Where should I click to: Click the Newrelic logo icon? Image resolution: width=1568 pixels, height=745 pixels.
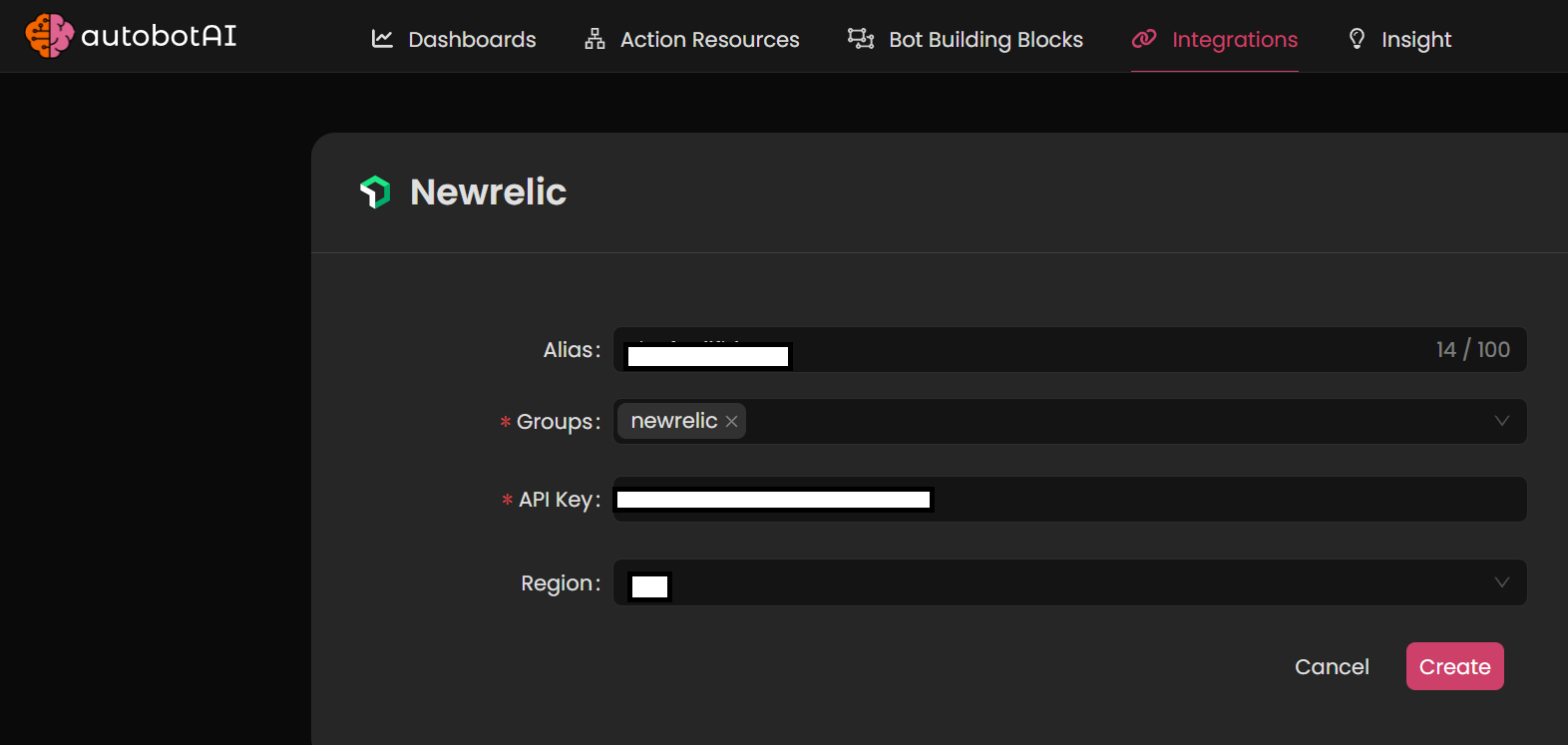click(375, 191)
